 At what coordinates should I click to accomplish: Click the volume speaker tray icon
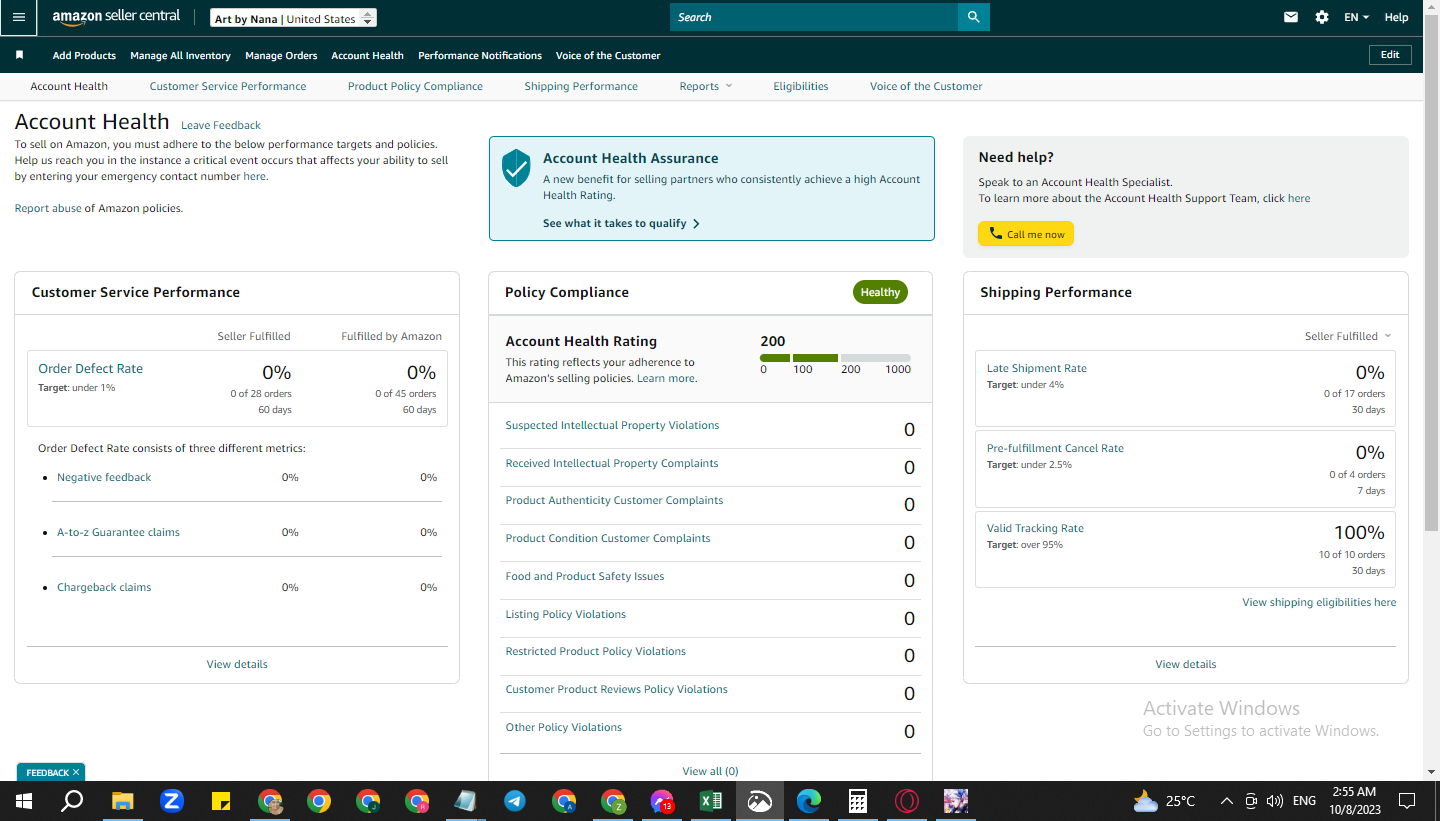(1275, 801)
